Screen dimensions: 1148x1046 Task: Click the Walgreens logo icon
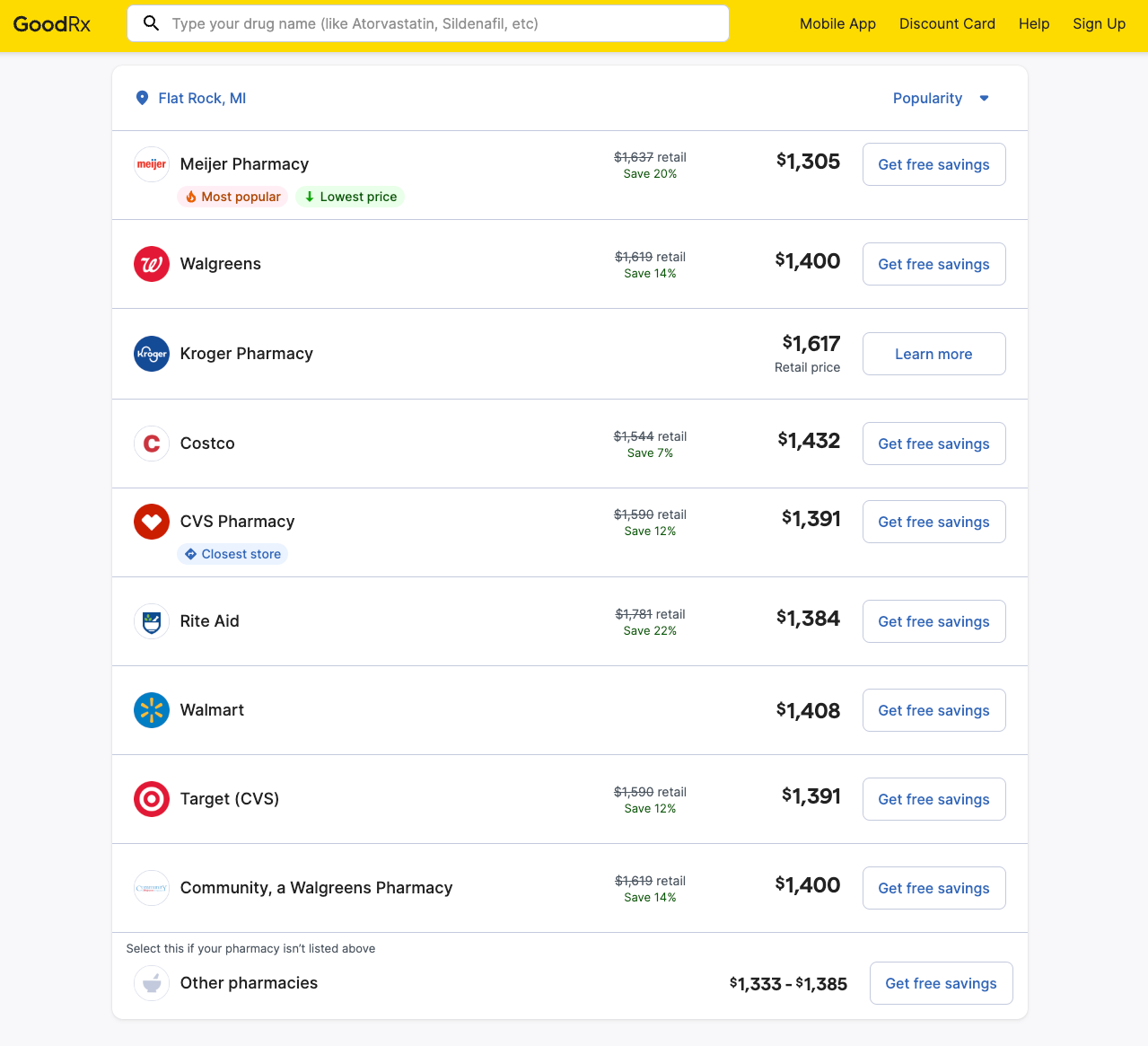pos(152,264)
